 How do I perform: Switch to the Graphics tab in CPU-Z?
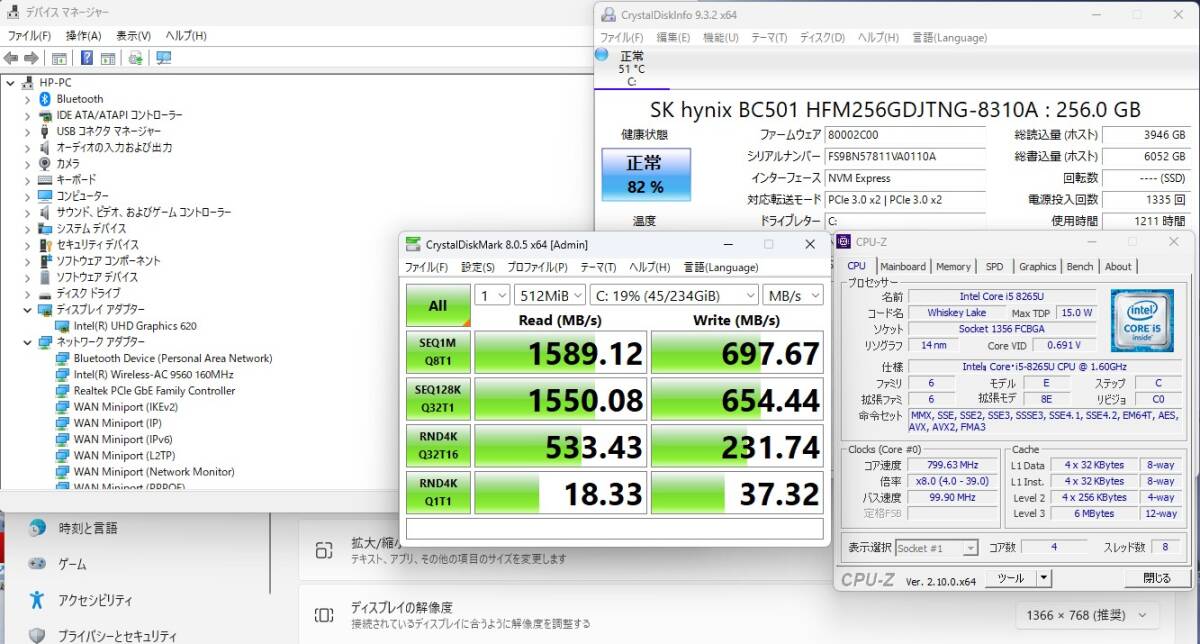pyautogui.click(x=1037, y=266)
